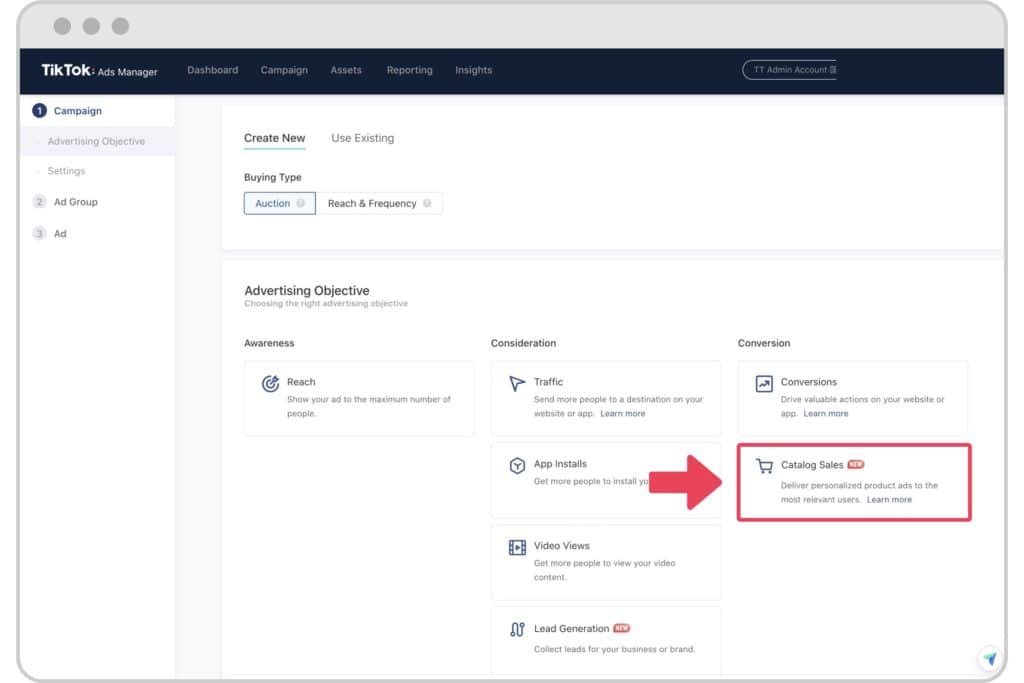Image resolution: width=1024 pixels, height=683 pixels.
Task: Open the Assets menu
Action: pyautogui.click(x=345, y=70)
